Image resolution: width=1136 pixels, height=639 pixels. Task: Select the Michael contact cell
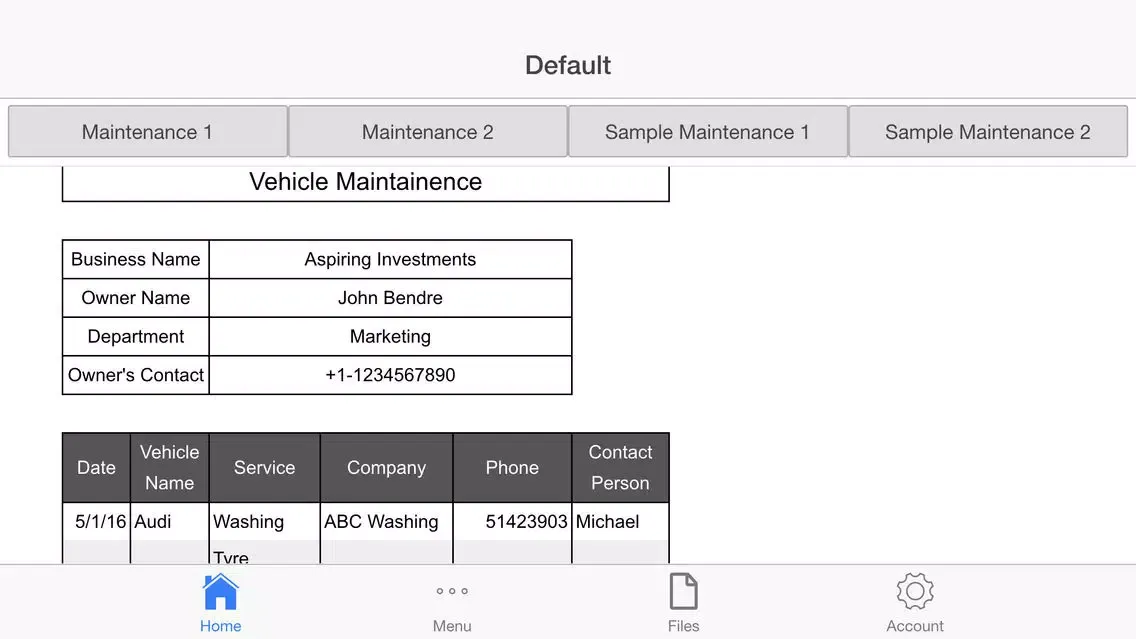tap(620, 522)
